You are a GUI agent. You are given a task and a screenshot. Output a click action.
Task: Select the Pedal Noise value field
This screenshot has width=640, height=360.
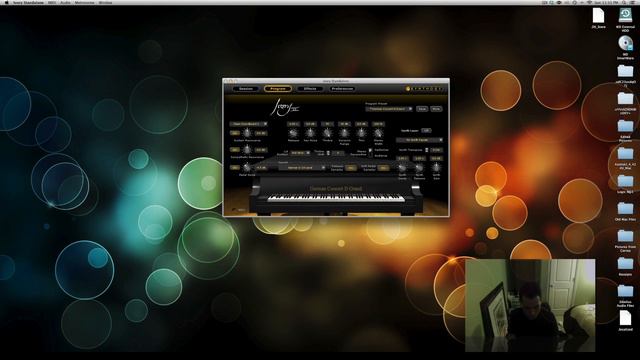click(x=261, y=167)
